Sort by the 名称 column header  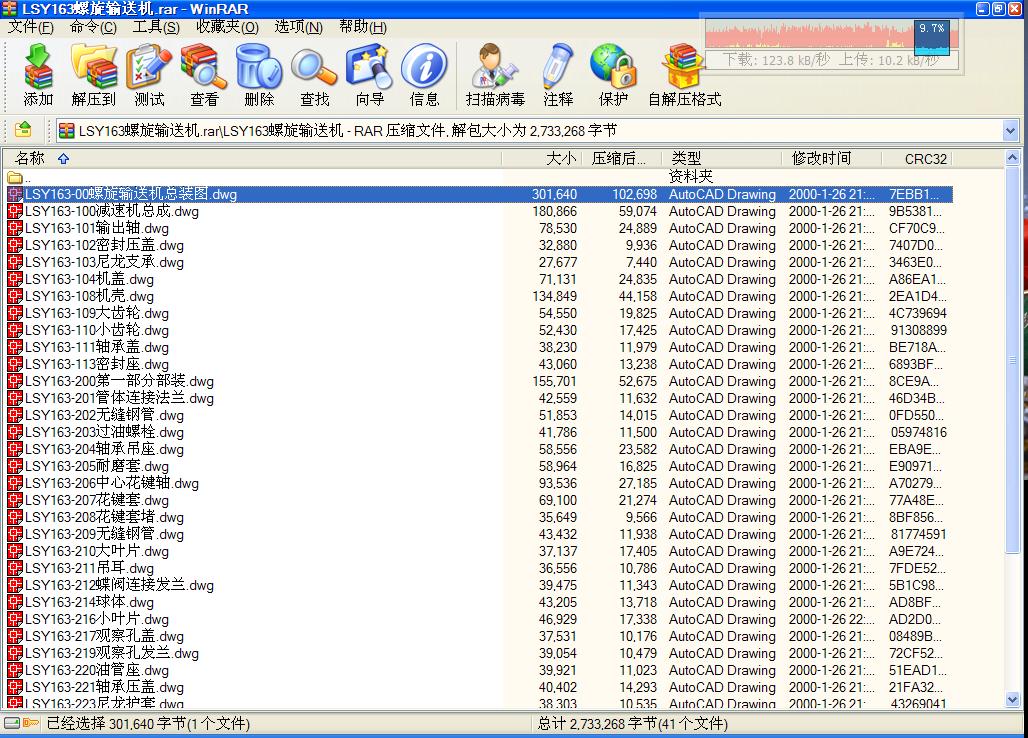click(x=252, y=158)
